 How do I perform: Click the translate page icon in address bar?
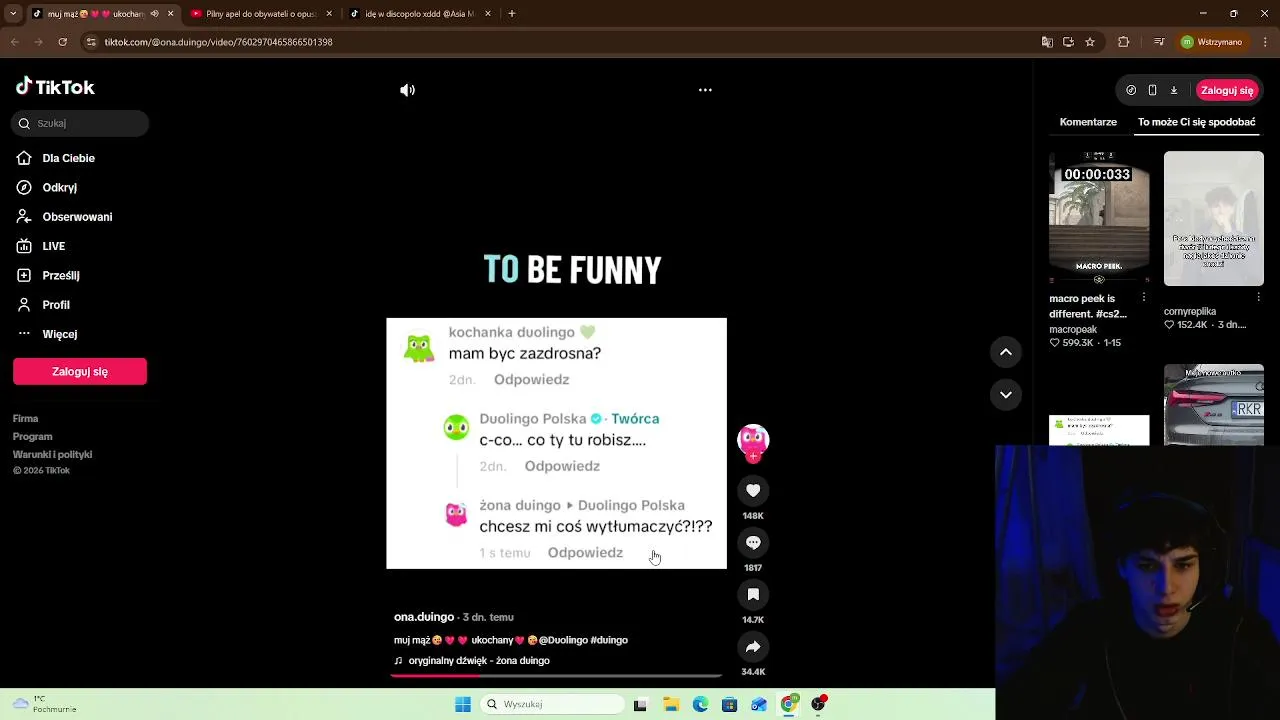click(x=1047, y=42)
